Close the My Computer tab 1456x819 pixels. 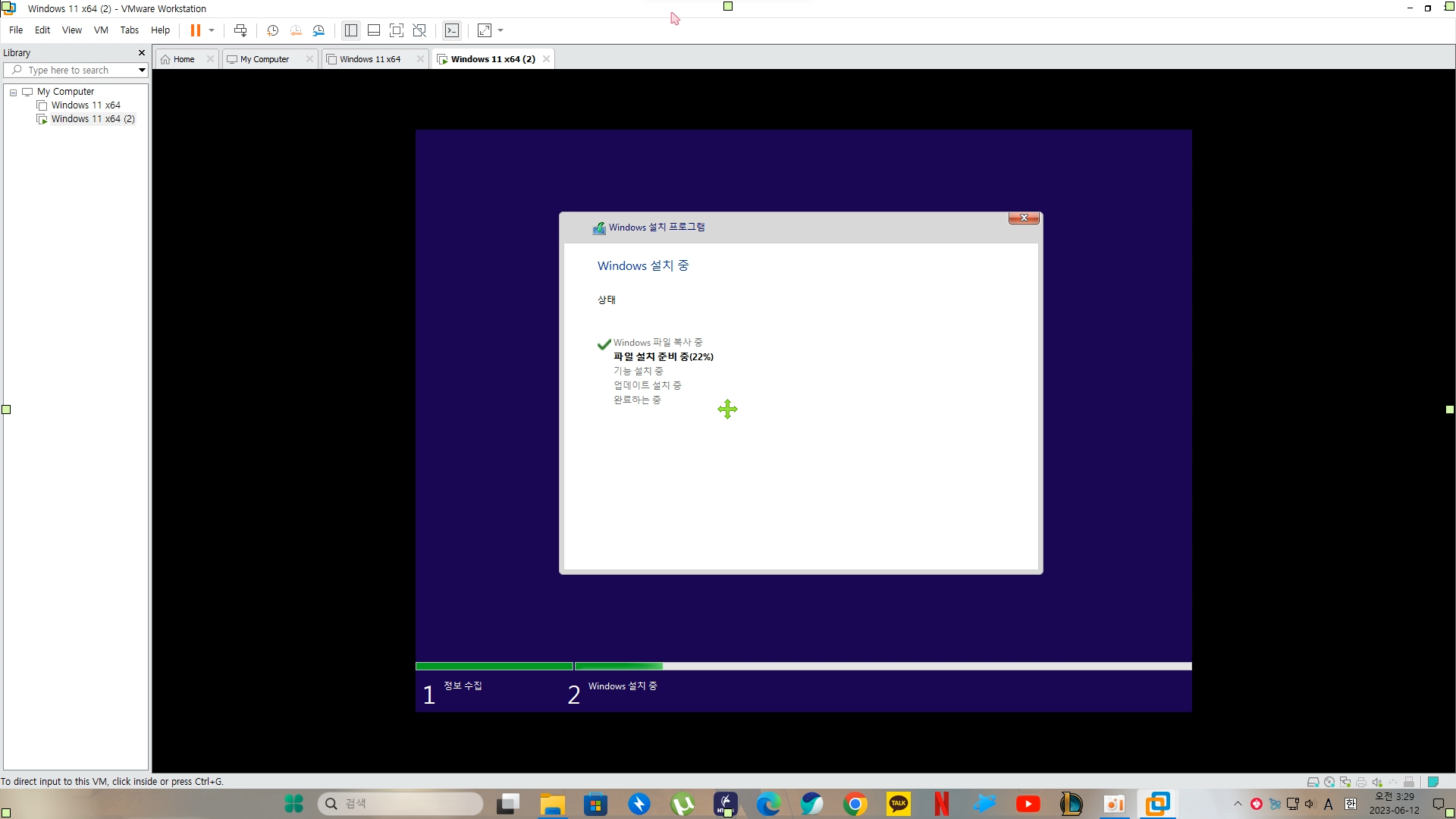click(309, 59)
